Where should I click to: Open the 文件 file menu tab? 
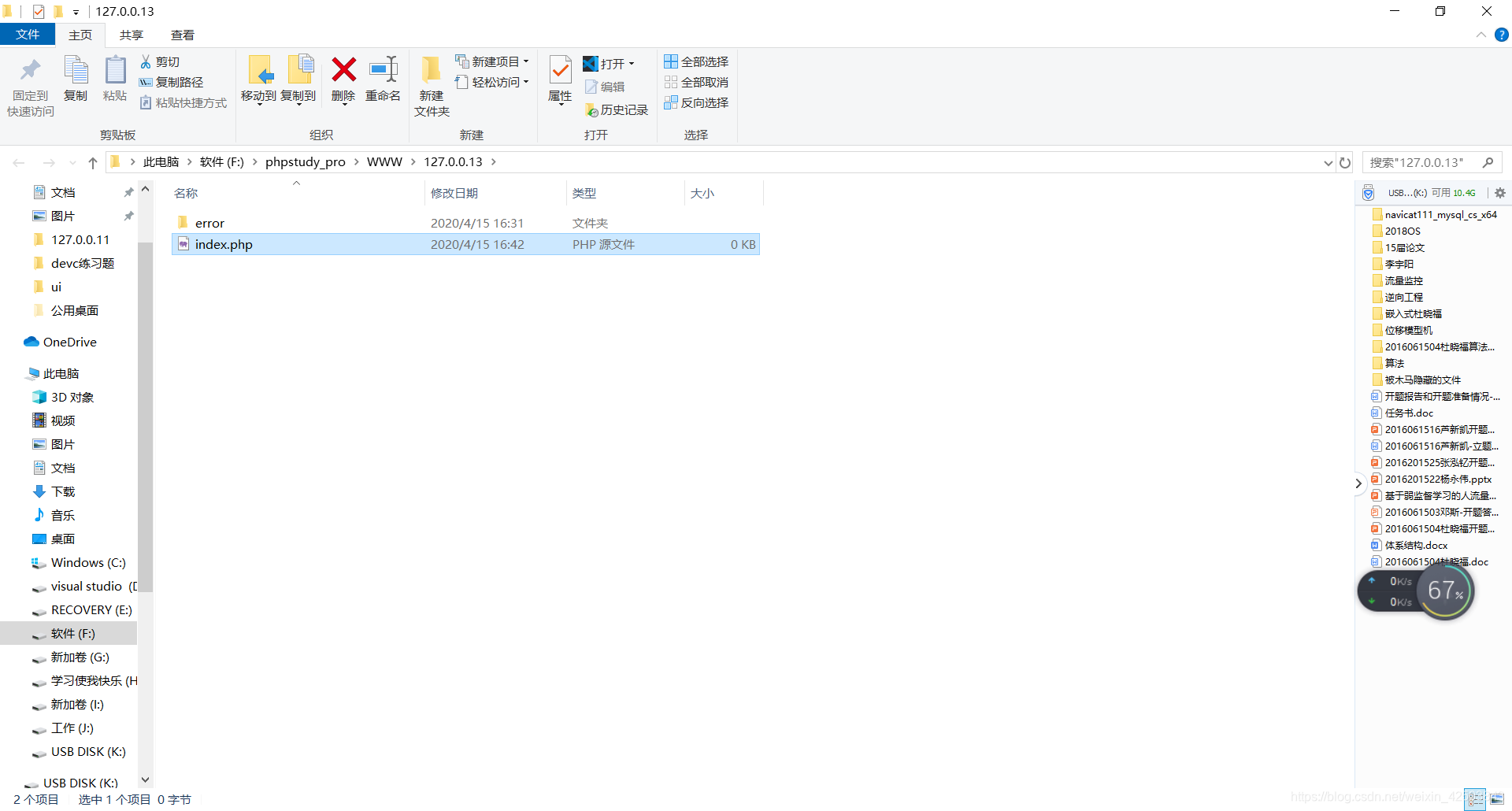[28, 35]
